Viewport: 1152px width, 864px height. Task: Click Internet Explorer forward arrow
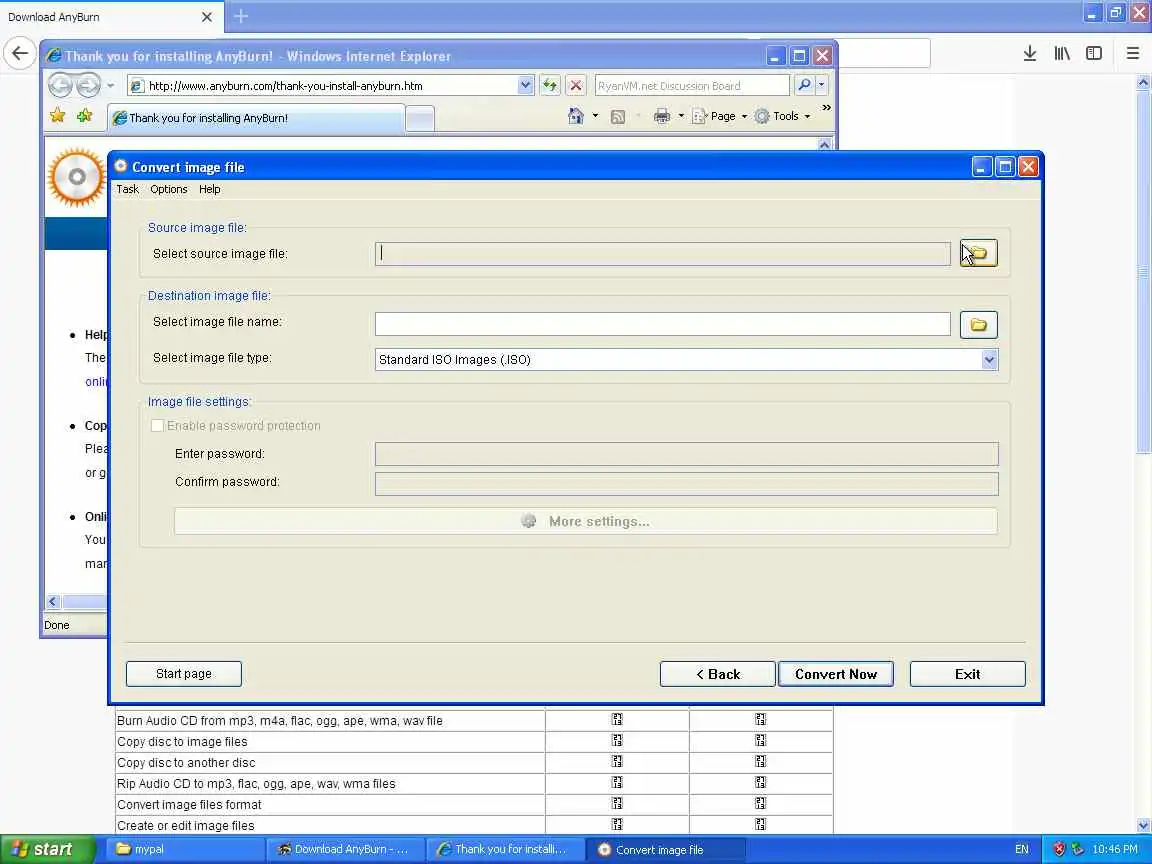tap(88, 86)
